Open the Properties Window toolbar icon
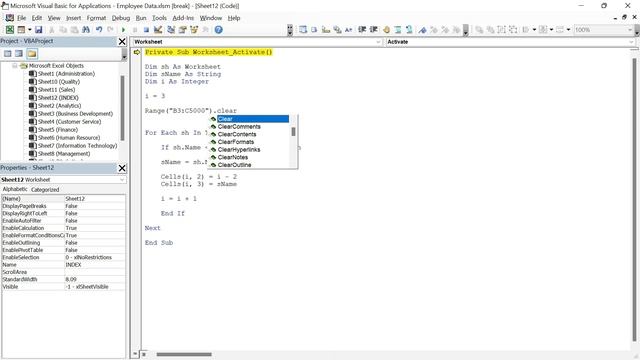This screenshot has height=360, width=640. [182, 29]
